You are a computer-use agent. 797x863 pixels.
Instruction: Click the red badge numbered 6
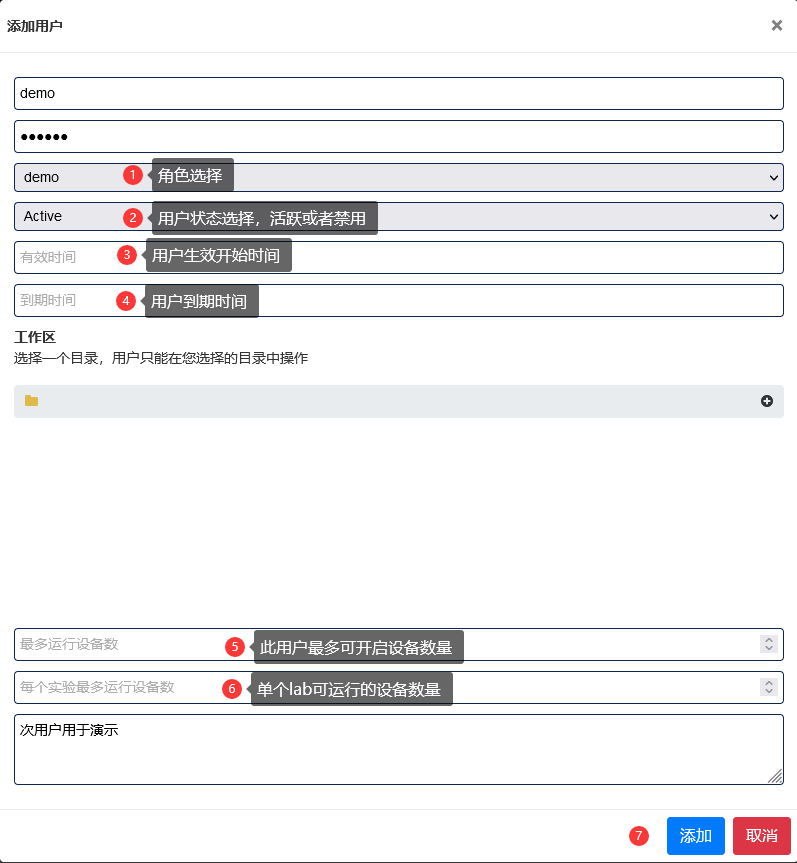coord(232,689)
